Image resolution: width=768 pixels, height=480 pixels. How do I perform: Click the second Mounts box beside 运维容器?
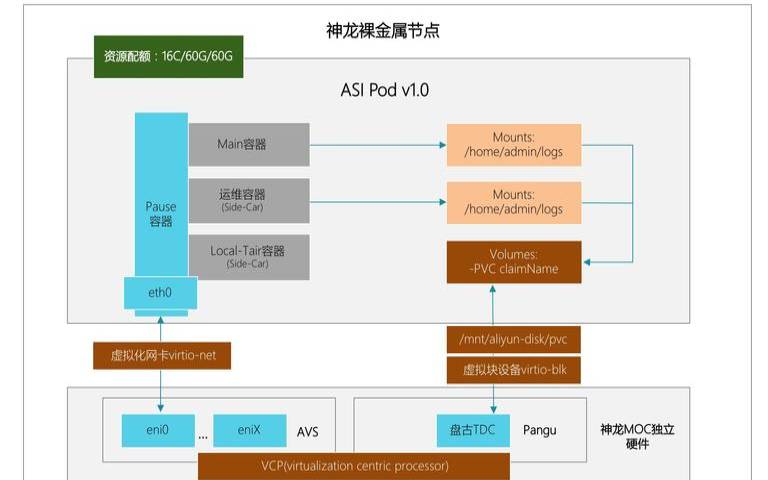(x=514, y=202)
